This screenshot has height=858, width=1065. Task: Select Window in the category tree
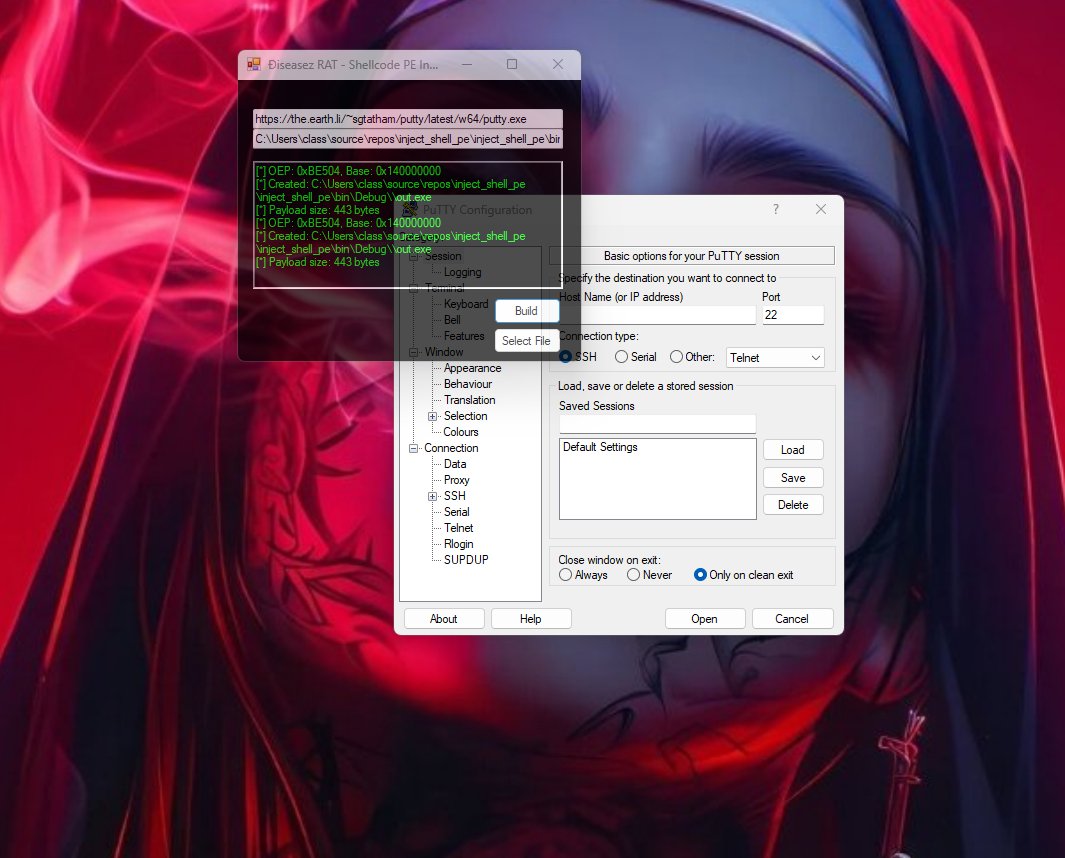click(444, 352)
